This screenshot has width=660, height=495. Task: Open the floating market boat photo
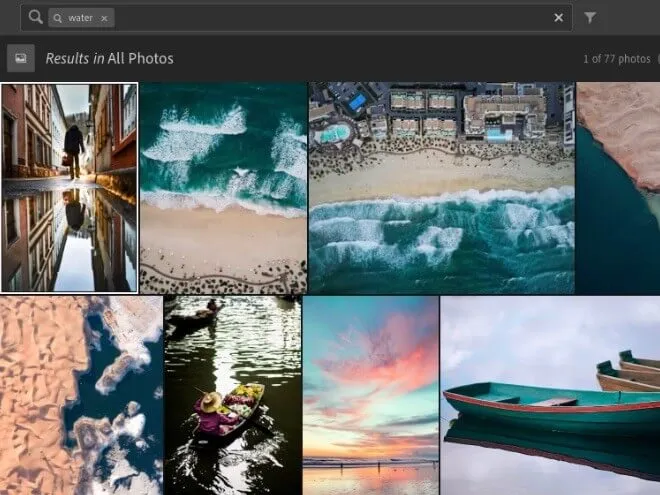click(233, 395)
